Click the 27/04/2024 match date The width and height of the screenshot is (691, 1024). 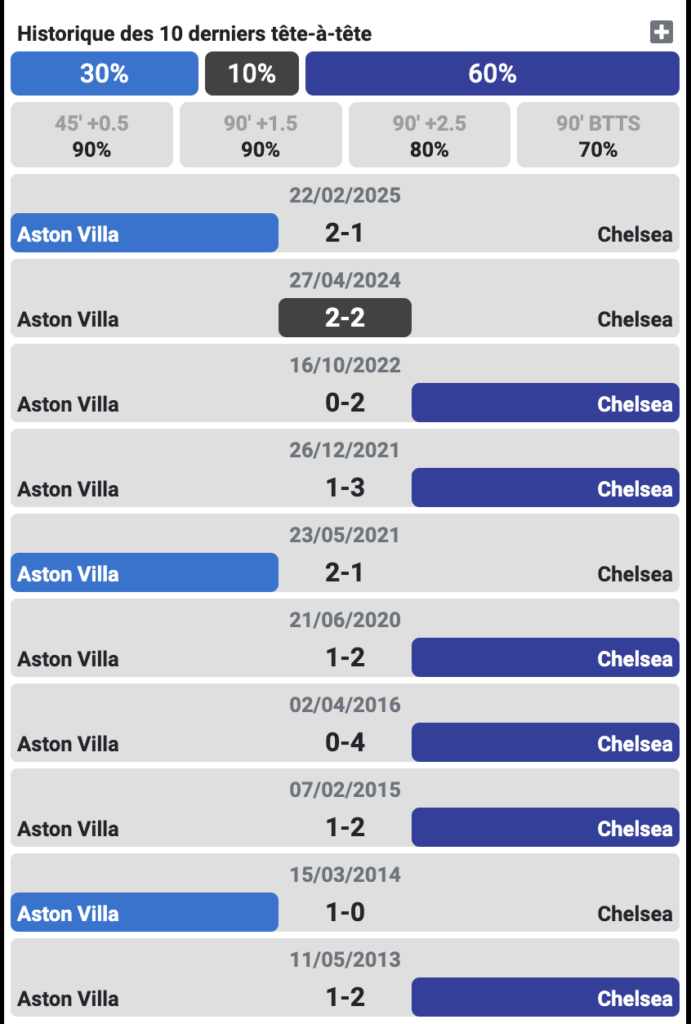[x=344, y=280]
